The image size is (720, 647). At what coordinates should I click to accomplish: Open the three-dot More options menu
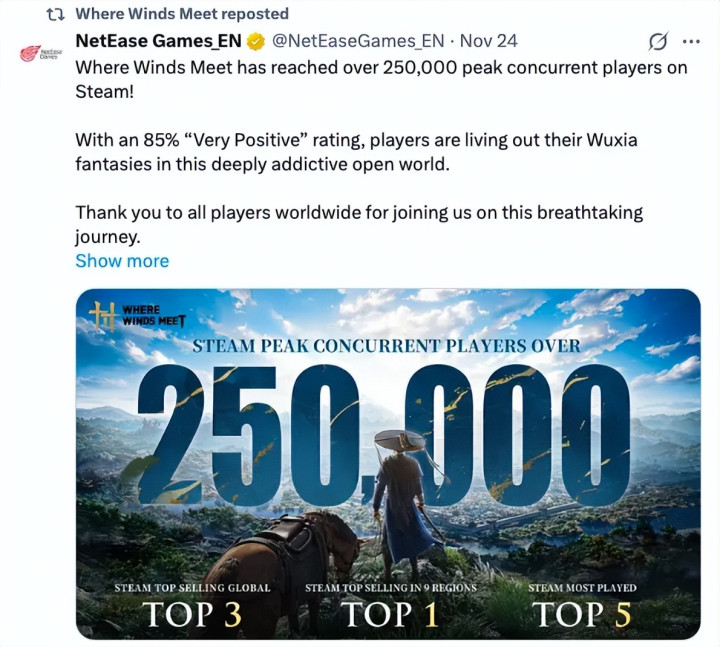coord(691,42)
